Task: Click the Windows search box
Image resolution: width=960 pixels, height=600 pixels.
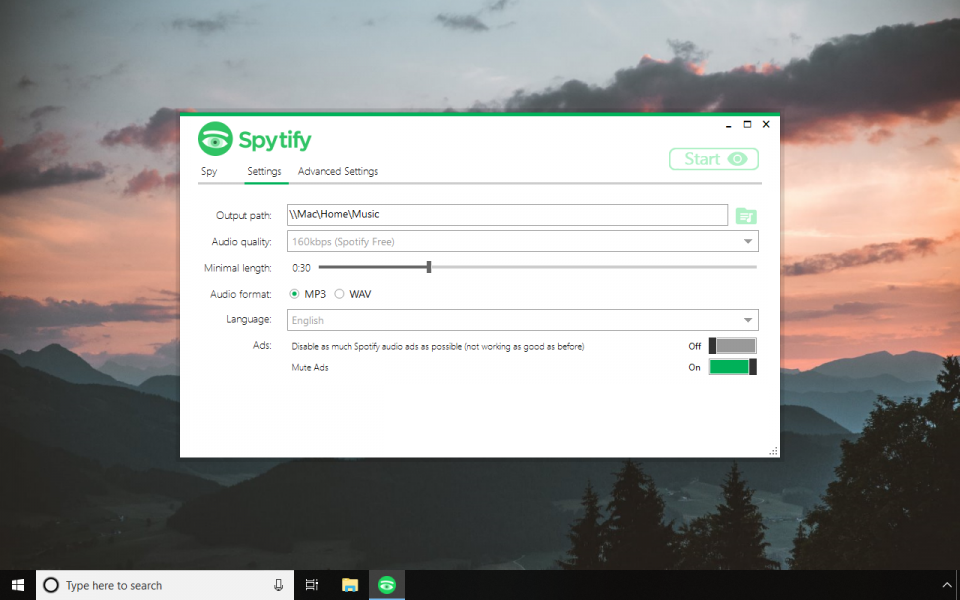Action: pyautogui.click(x=165, y=585)
